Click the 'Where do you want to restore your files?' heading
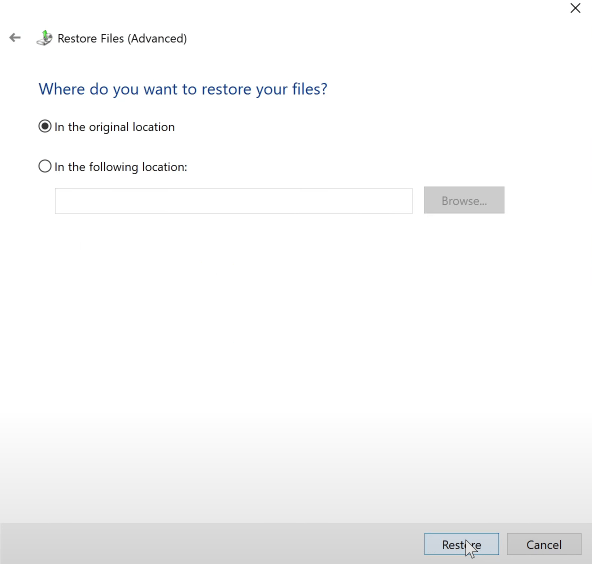 pyautogui.click(x=183, y=89)
